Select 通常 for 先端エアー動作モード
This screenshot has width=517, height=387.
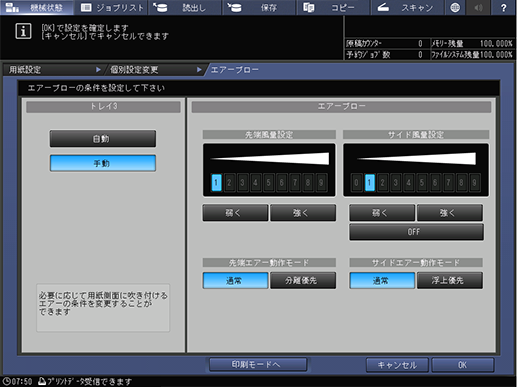pyautogui.click(x=235, y=280)
